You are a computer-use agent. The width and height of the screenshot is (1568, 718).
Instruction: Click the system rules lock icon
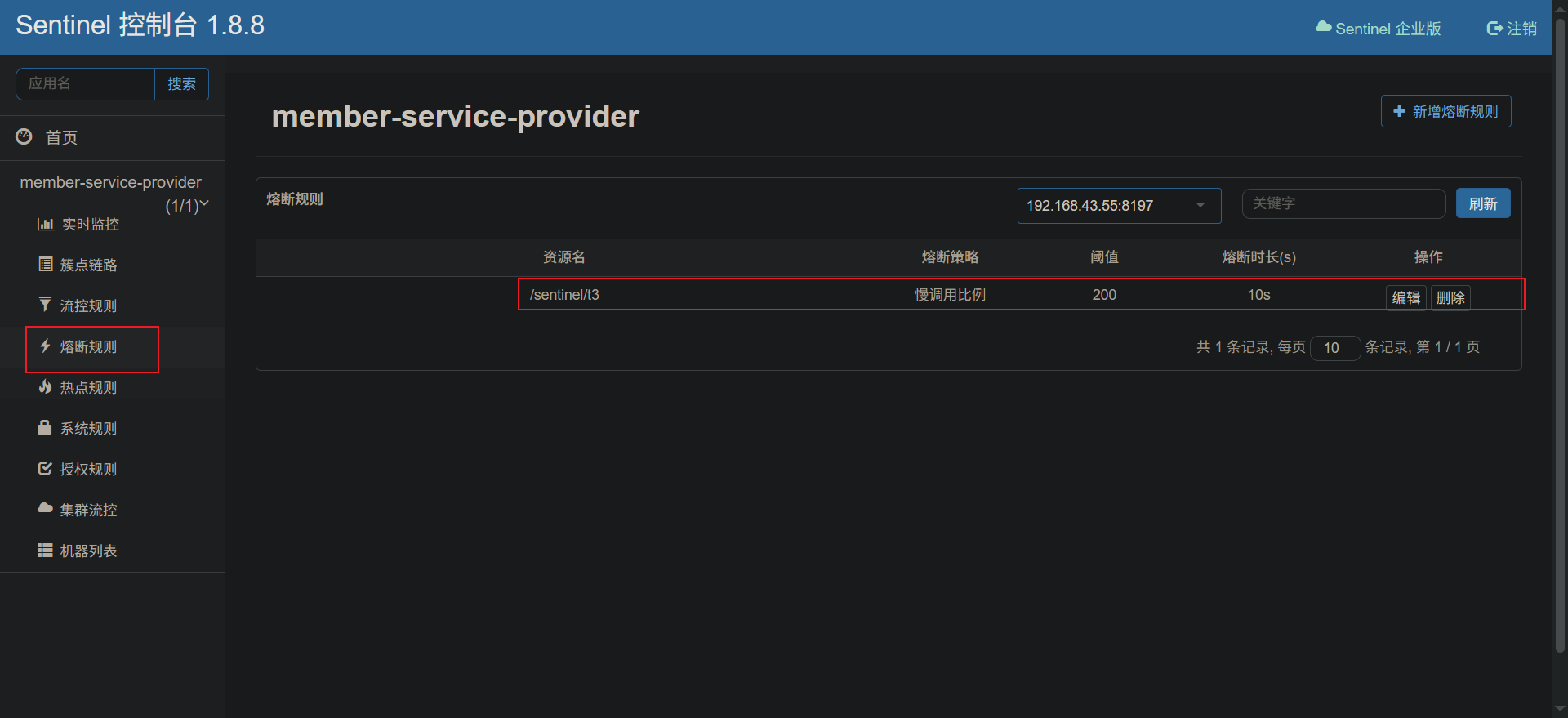tap(45, 427)
